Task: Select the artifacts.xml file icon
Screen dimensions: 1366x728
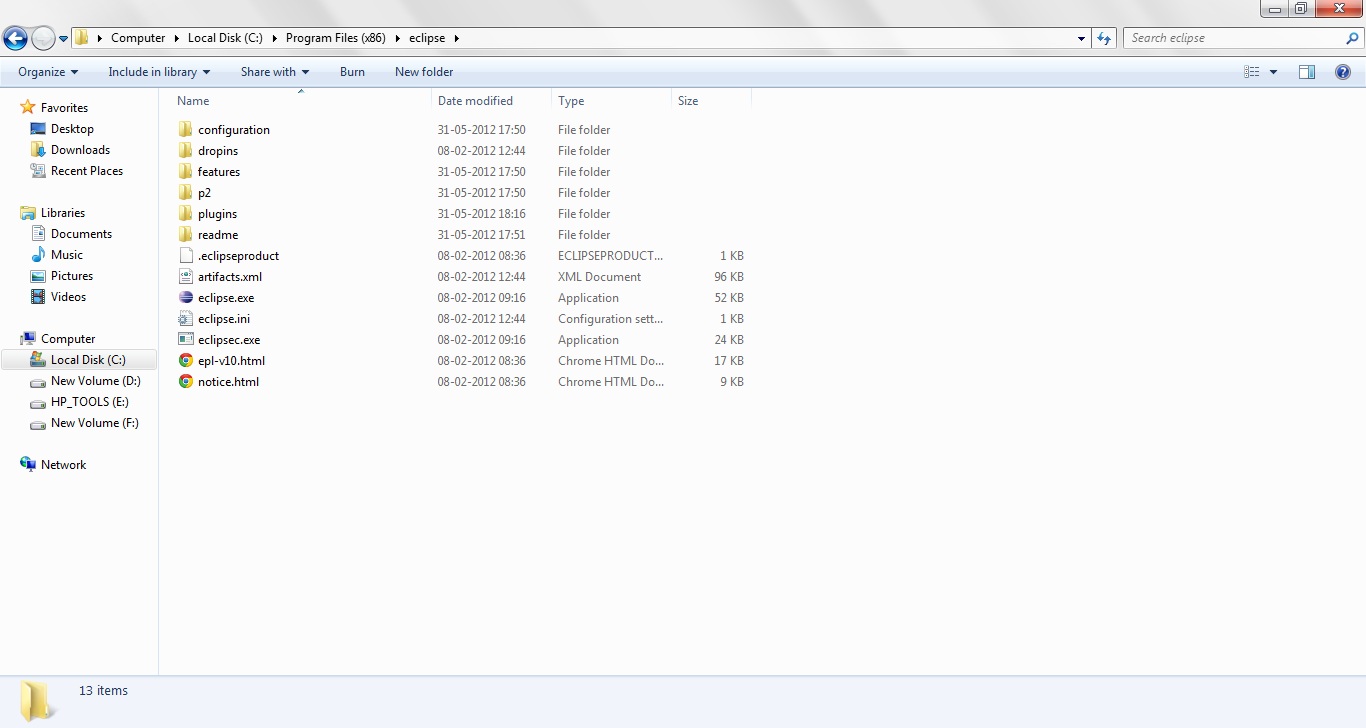Action: (185, 276)
